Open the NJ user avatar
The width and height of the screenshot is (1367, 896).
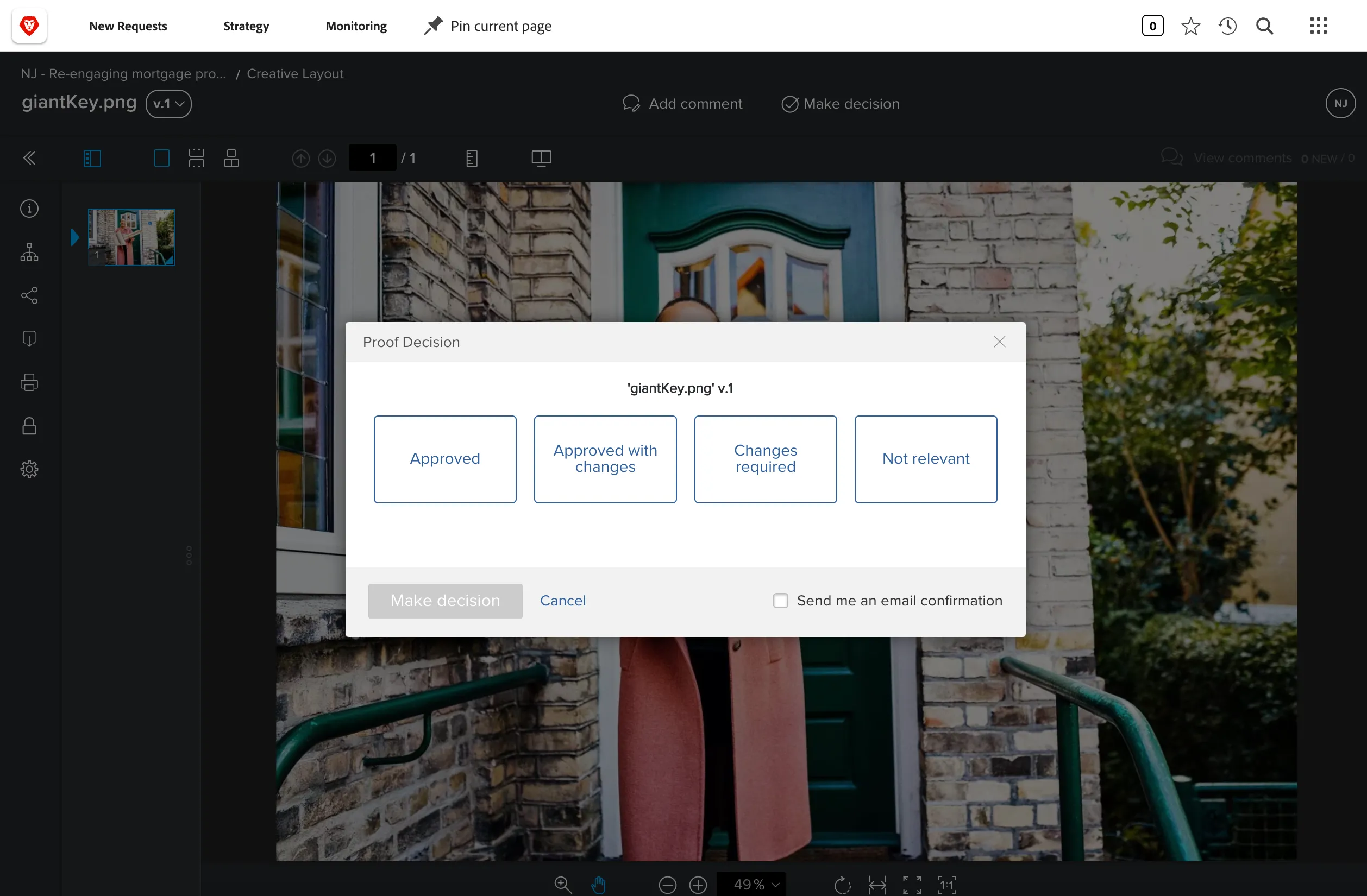(1340, 103)
